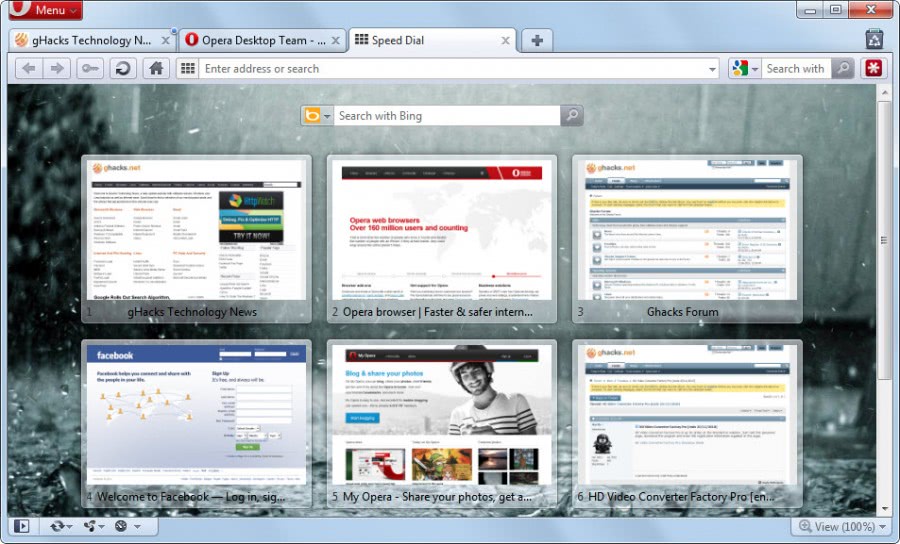Click the Bing search magnifier button

tap(571, 116)
